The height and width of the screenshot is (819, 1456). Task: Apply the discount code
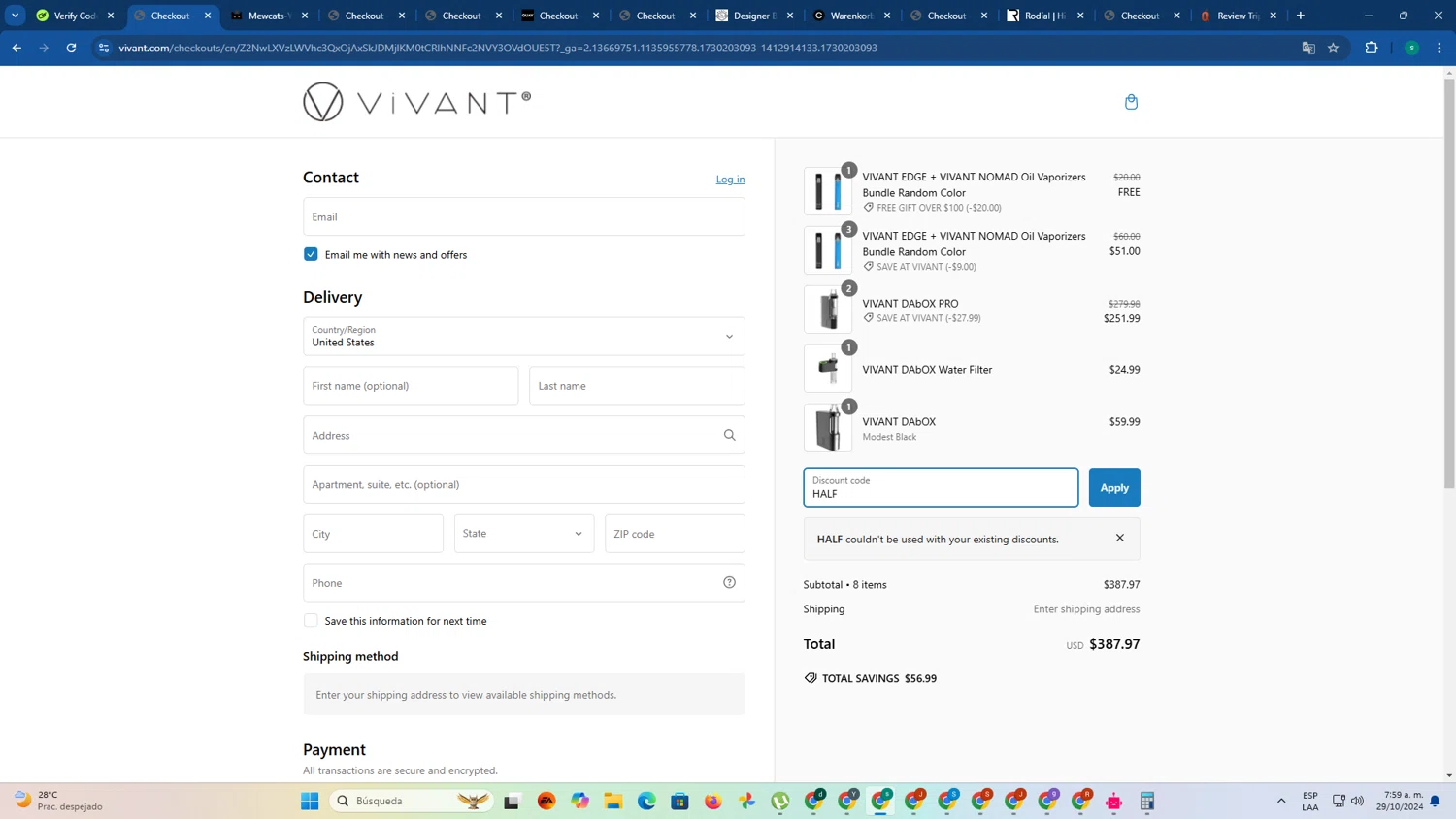point(1114,487)
